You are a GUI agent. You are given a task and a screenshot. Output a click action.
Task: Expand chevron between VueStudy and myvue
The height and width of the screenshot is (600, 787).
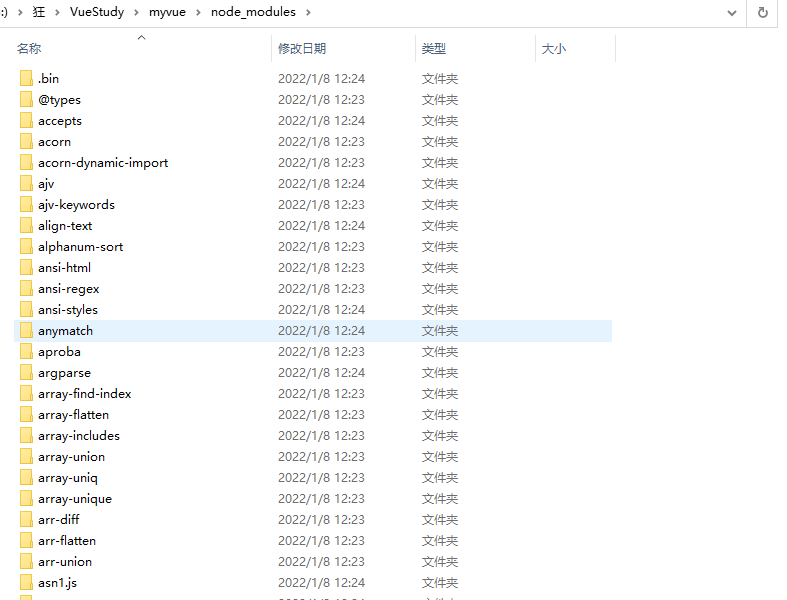tap(137, 12)
